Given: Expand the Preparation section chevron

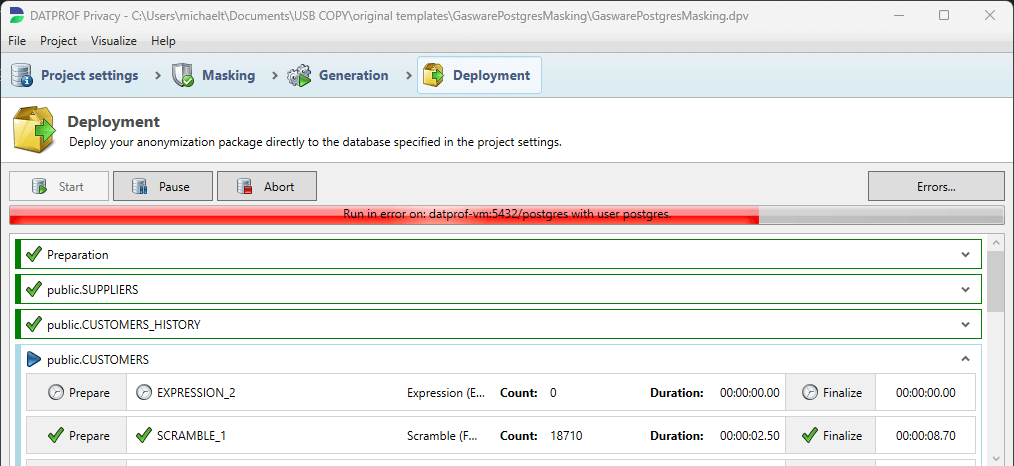Looking at the screenshot, I should point(965,255).
